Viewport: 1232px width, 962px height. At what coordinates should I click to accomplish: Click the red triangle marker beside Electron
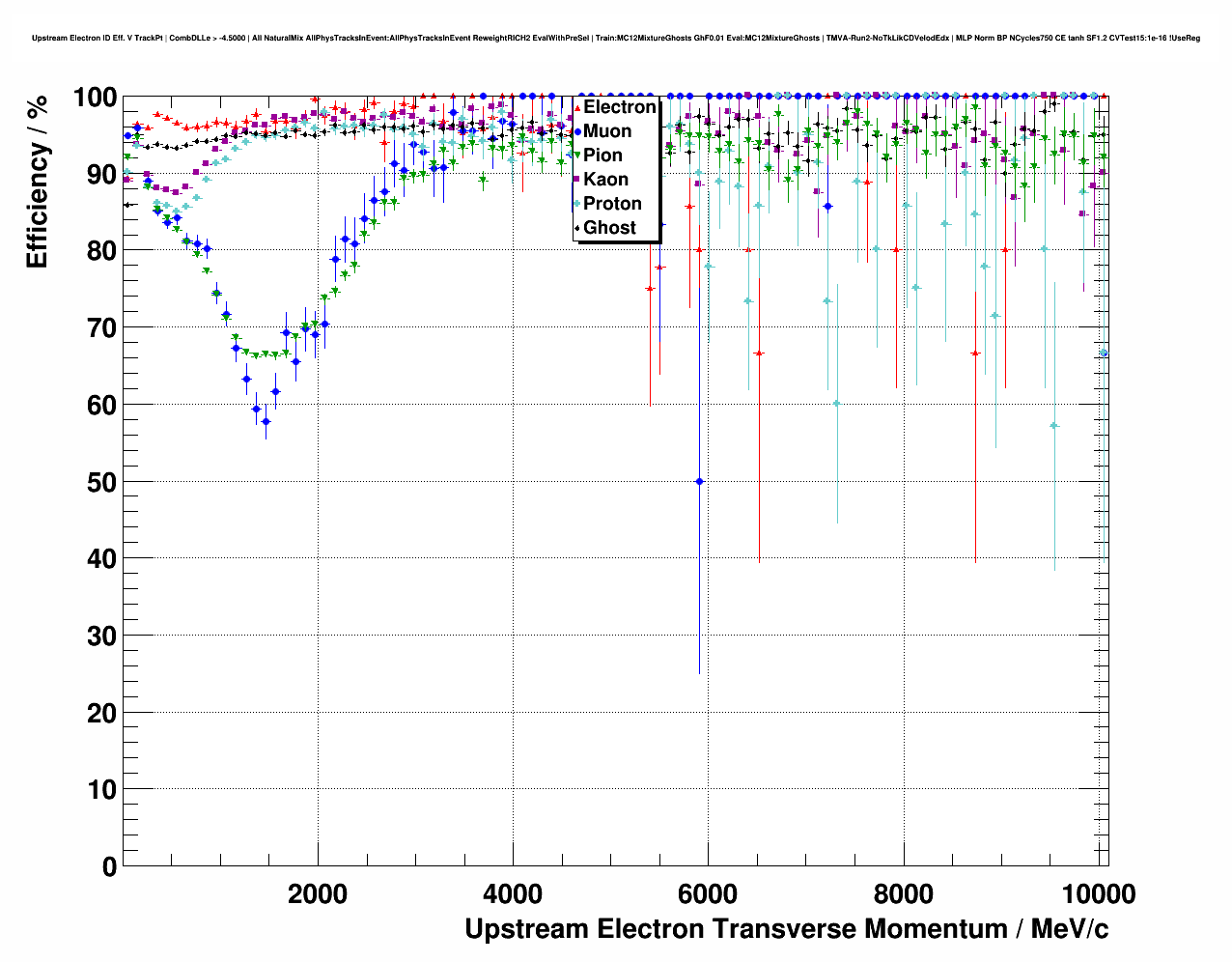(x=577, y=107)
